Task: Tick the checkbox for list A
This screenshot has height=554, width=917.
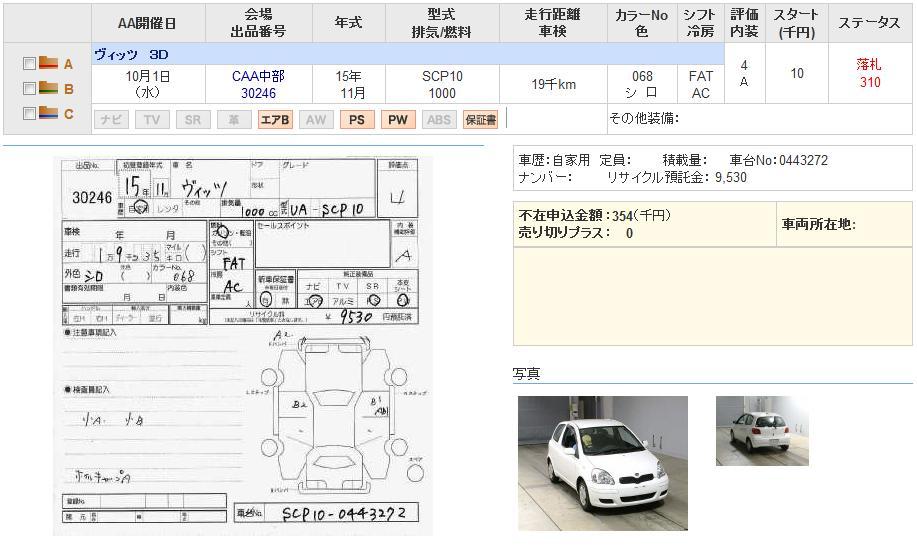Action: [x=29, y=63]
